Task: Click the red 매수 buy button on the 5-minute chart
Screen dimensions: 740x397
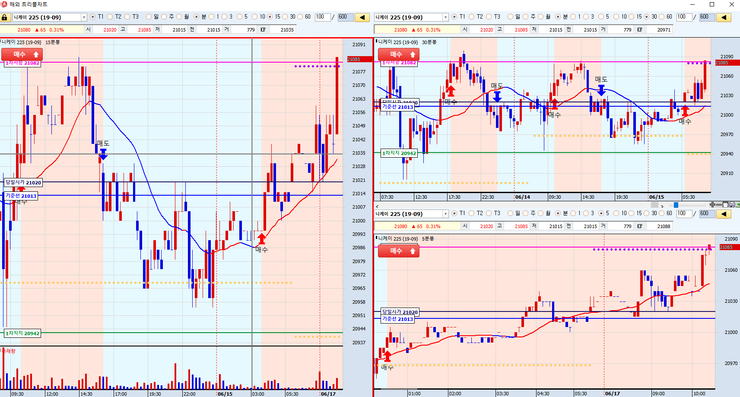Action: point(399,251)
